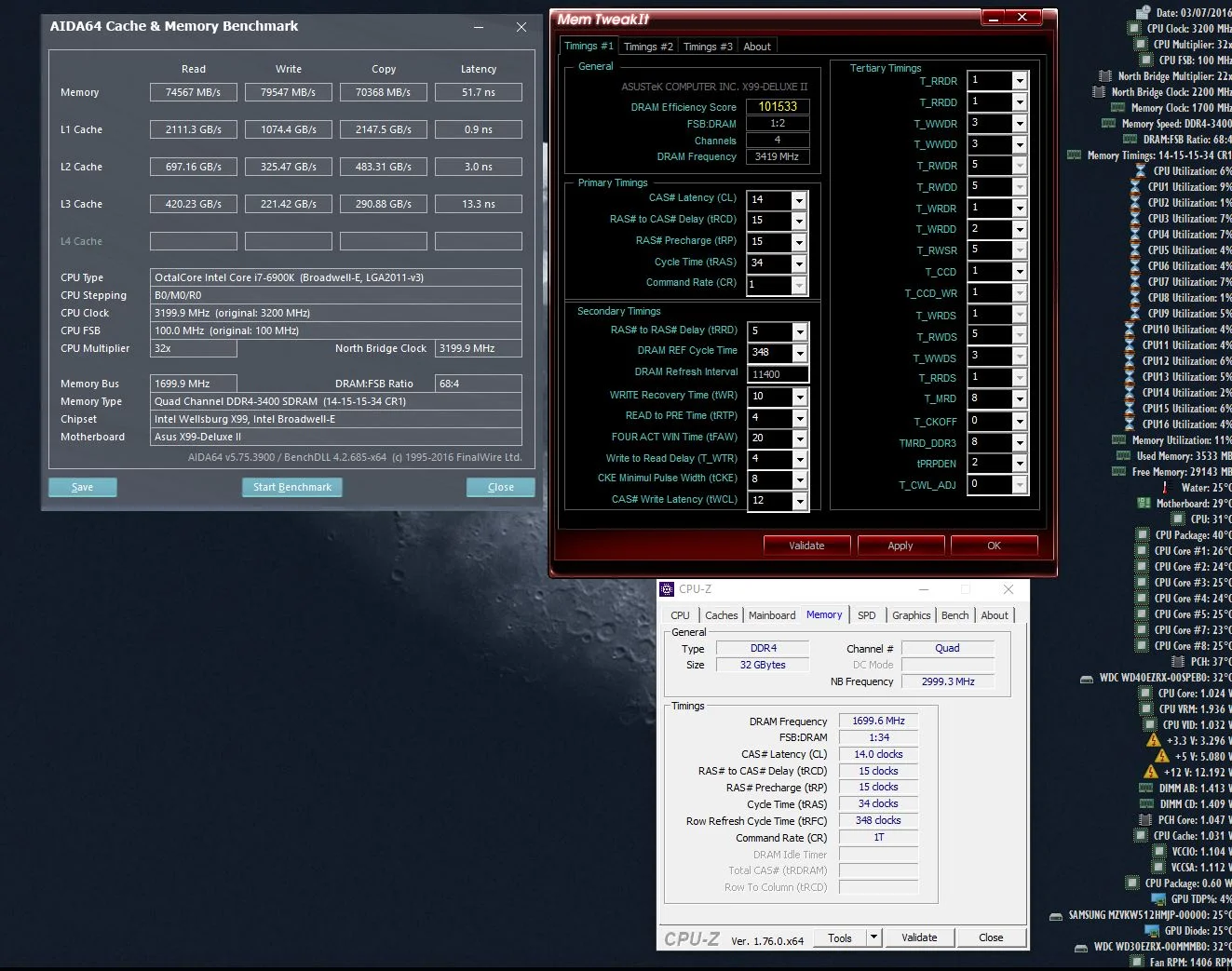Click the calendar icon next to Date
This screenshot has height=971, width=1232.
coord(1143,13)
